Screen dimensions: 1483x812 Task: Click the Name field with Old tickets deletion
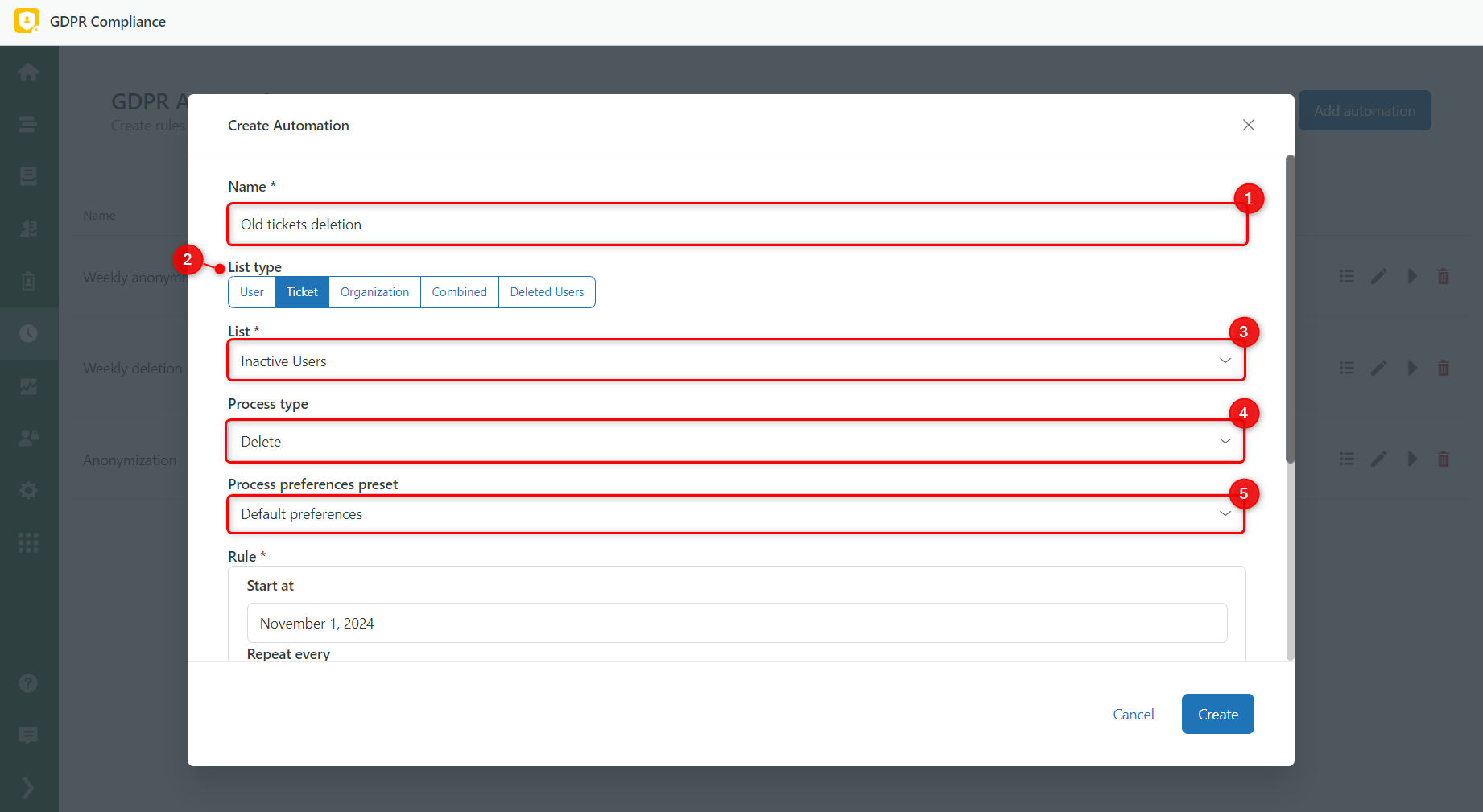[737, 225]
